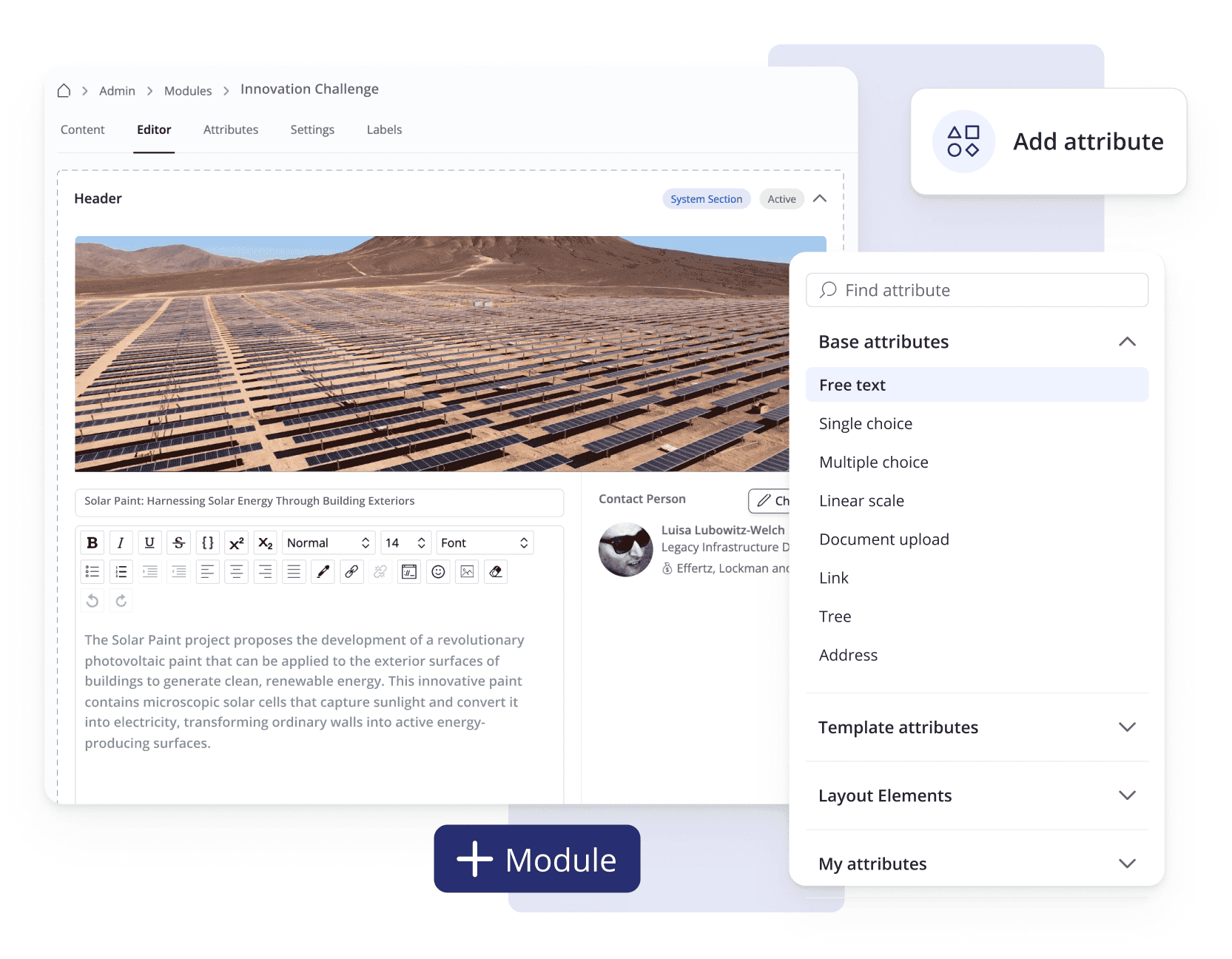Undo the last edit
1232x959 pixels.
click(92, 601)
